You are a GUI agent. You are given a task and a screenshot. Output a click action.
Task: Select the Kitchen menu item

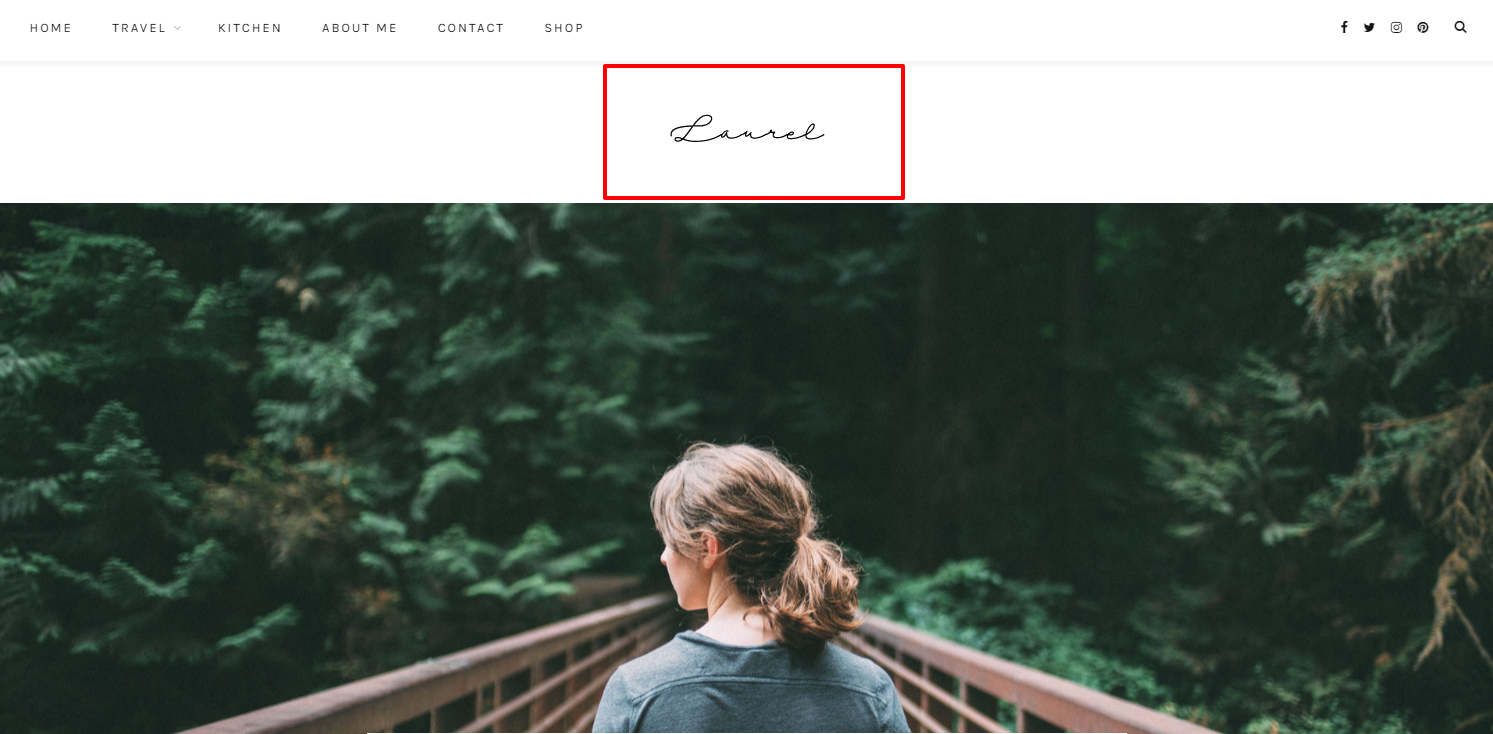250,28
